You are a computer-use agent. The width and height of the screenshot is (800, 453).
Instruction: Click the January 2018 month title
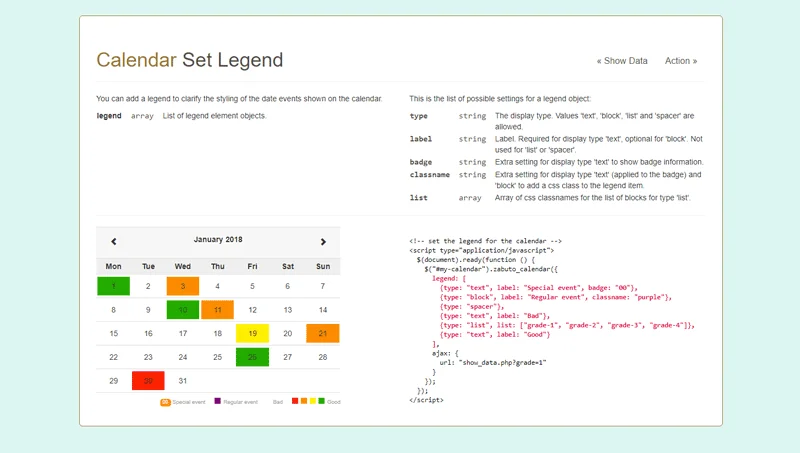coord(218,239)
